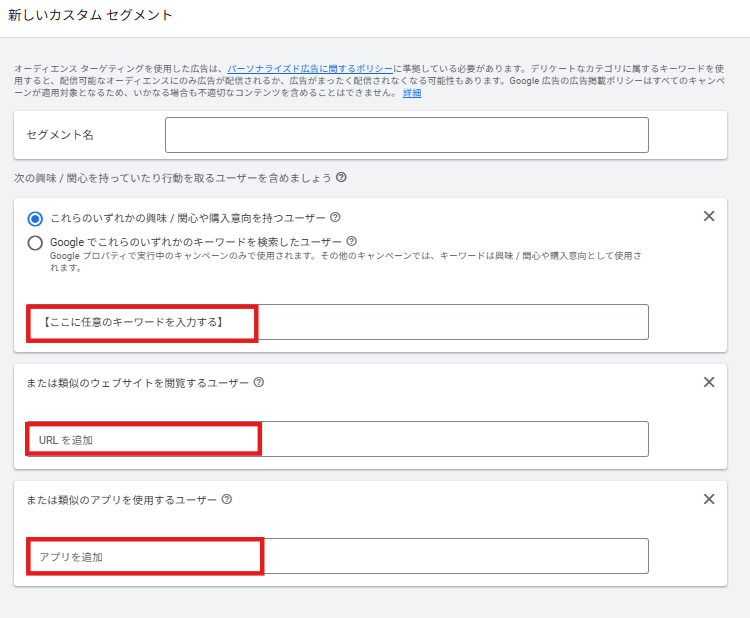The image size is (750, 618).
Task: Click the 新しいカスタム セグメント title
Action: [x=90, y=15]
